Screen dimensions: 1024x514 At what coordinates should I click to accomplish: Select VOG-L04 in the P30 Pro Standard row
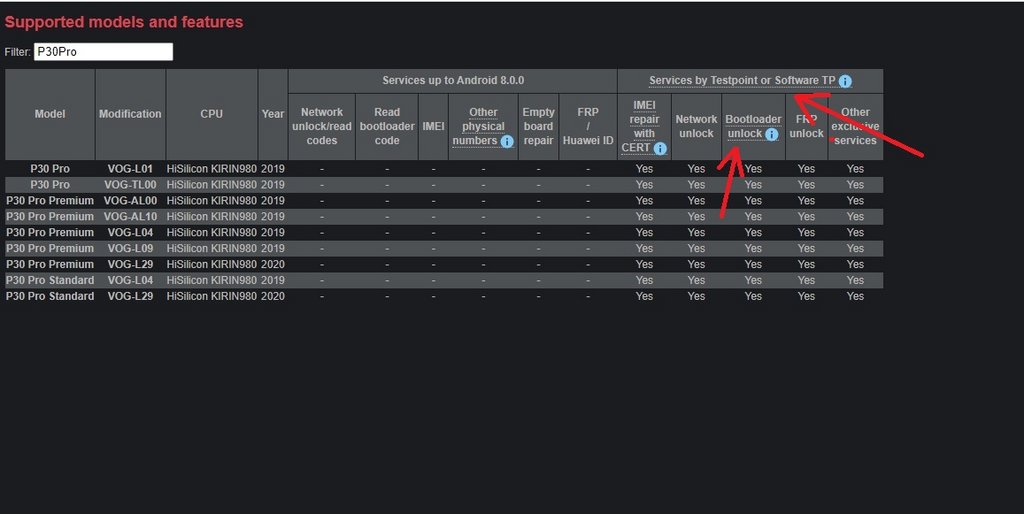point(130,280)
